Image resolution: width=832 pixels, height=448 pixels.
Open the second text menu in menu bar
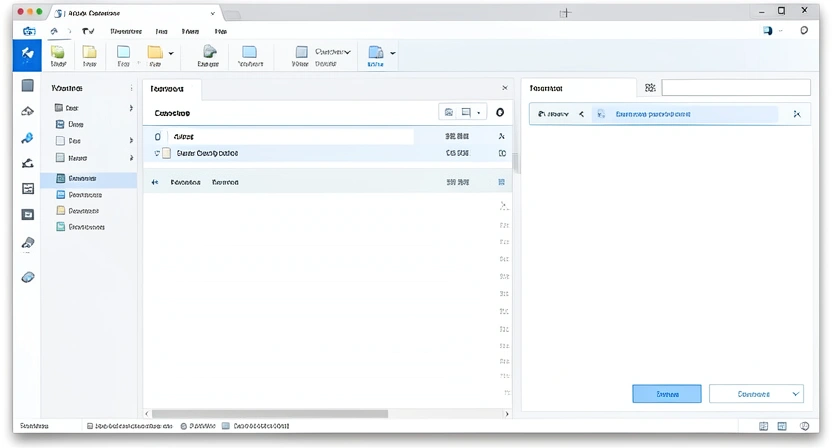[x=161, y=31]
